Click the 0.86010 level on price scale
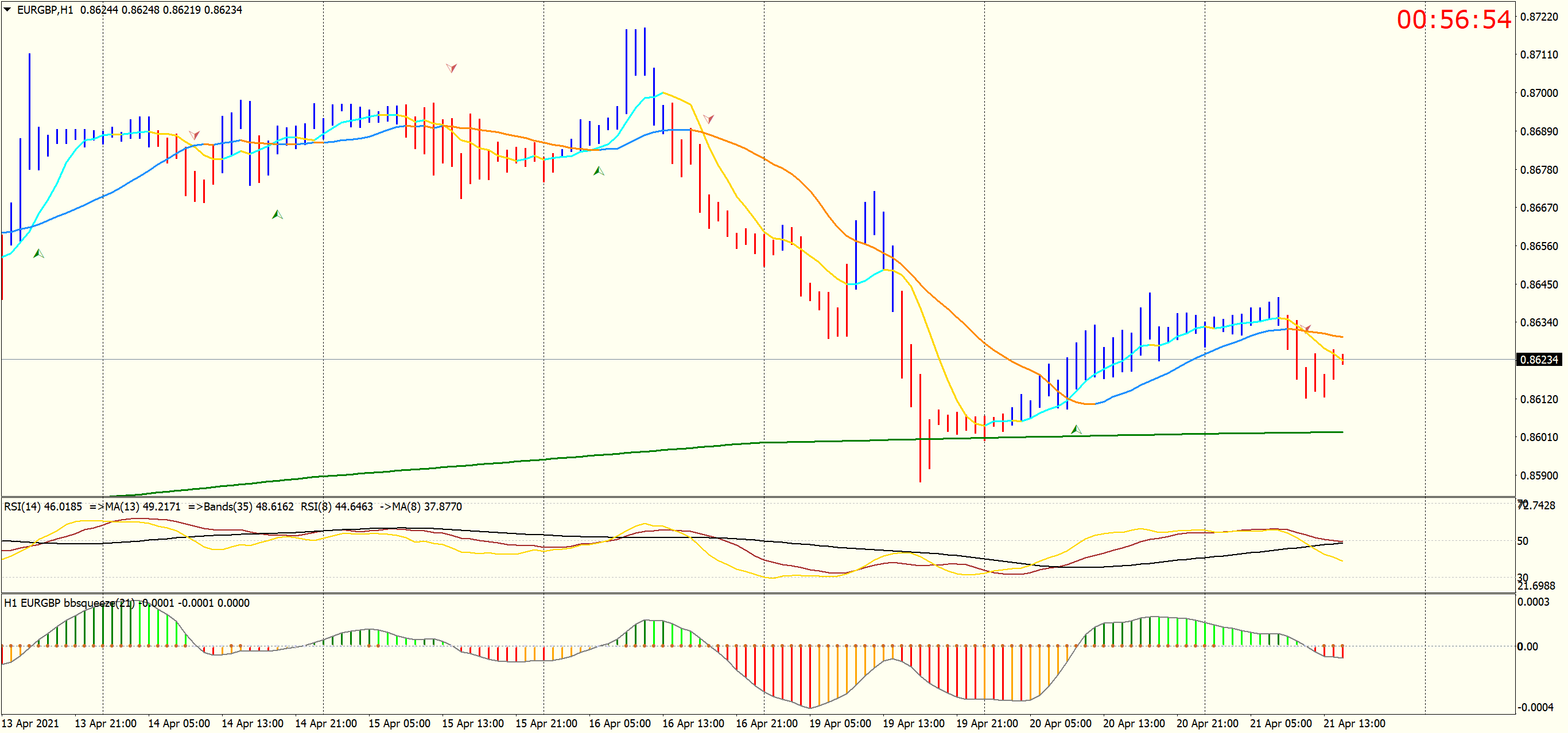 tap(1539, 436)
